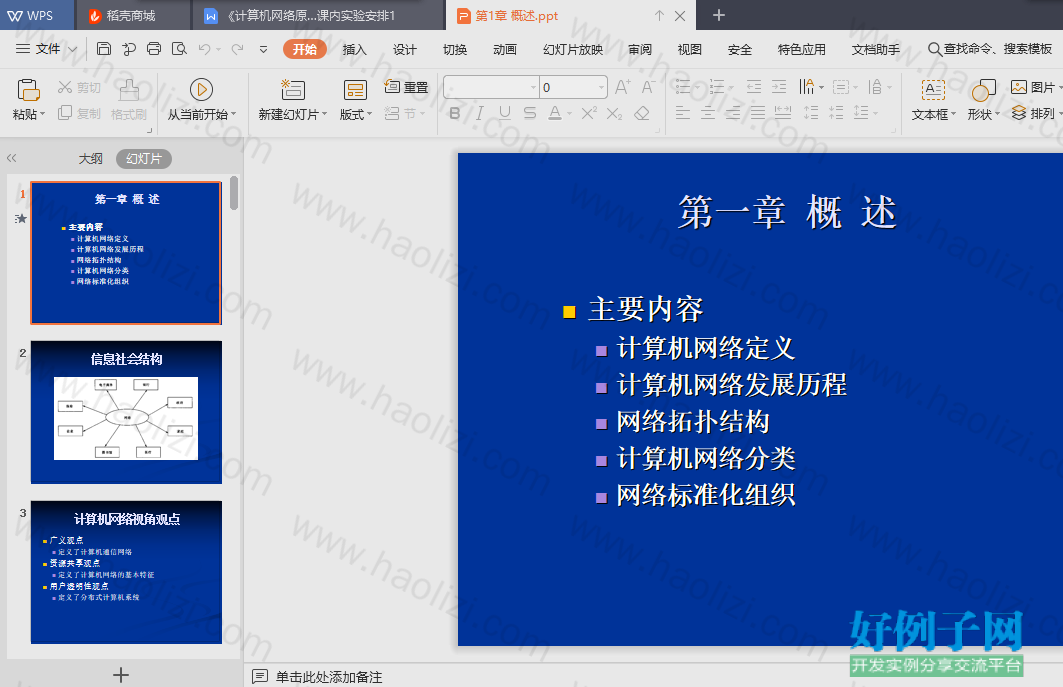
Task: Click the Reset (重置) button
Action: click(x=407, y=87)
